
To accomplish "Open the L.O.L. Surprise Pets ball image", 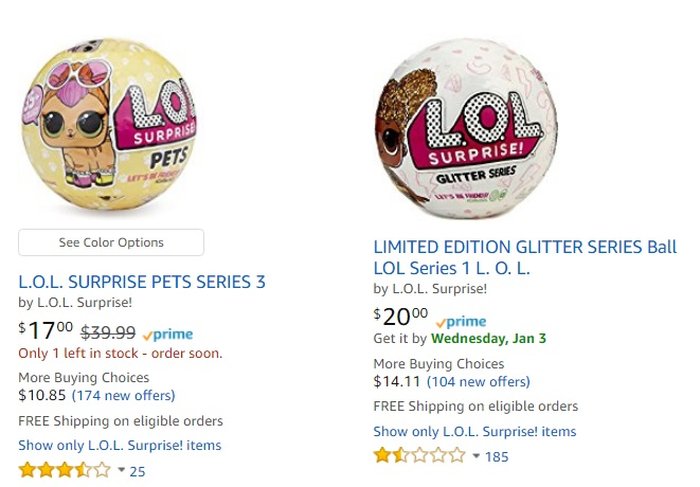I will [x=110, y=124].
